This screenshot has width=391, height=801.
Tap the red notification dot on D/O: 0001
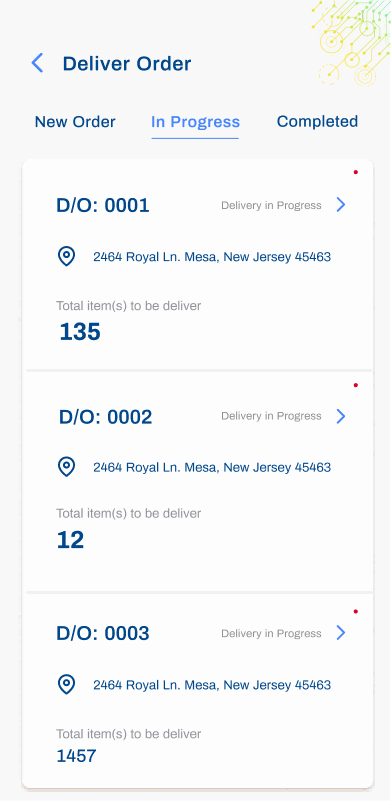click(x=356, y=173)
